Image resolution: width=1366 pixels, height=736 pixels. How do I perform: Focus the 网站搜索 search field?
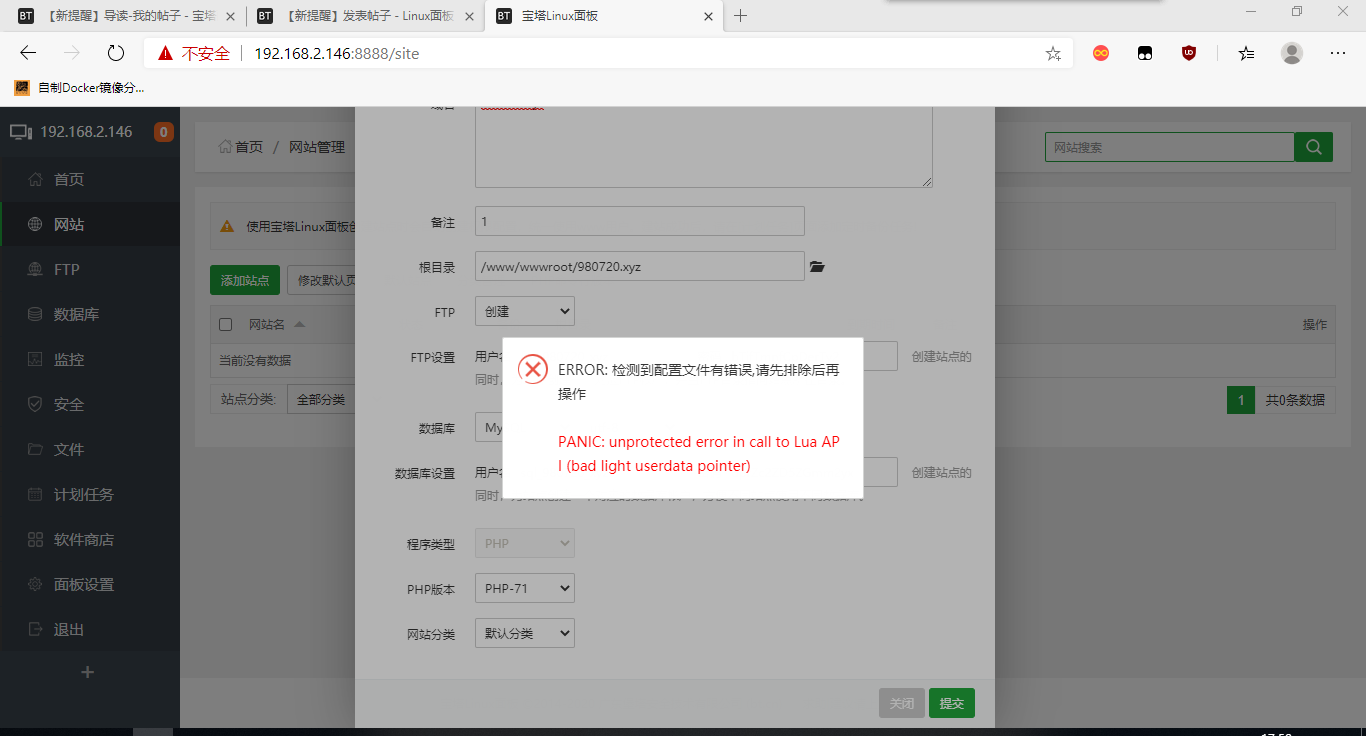click(1169, 147)
